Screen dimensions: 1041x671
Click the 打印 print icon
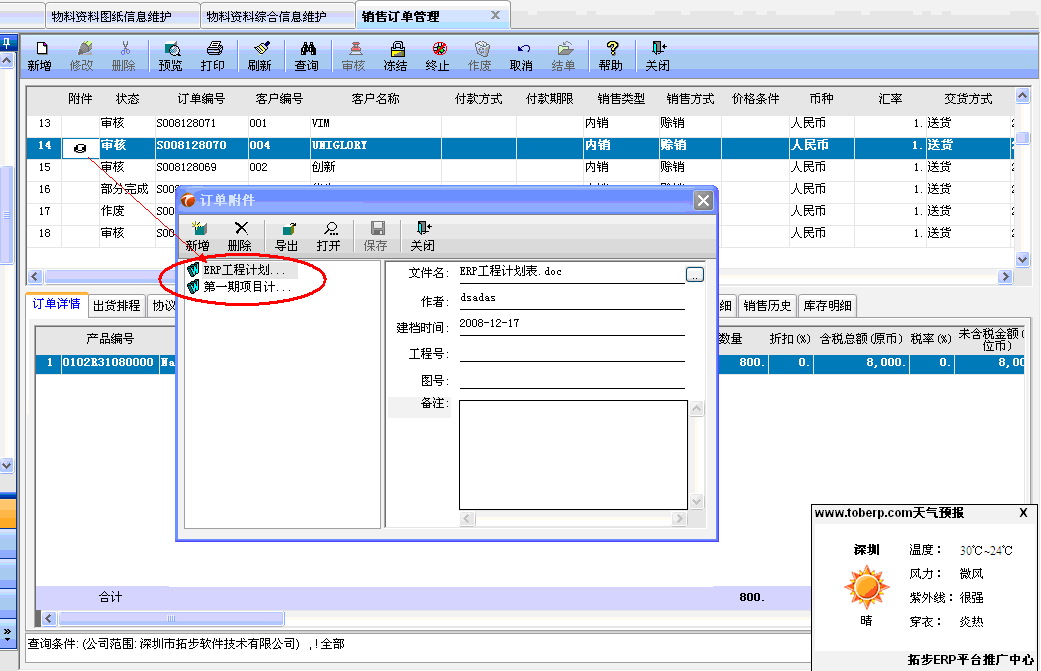(215, 55)
